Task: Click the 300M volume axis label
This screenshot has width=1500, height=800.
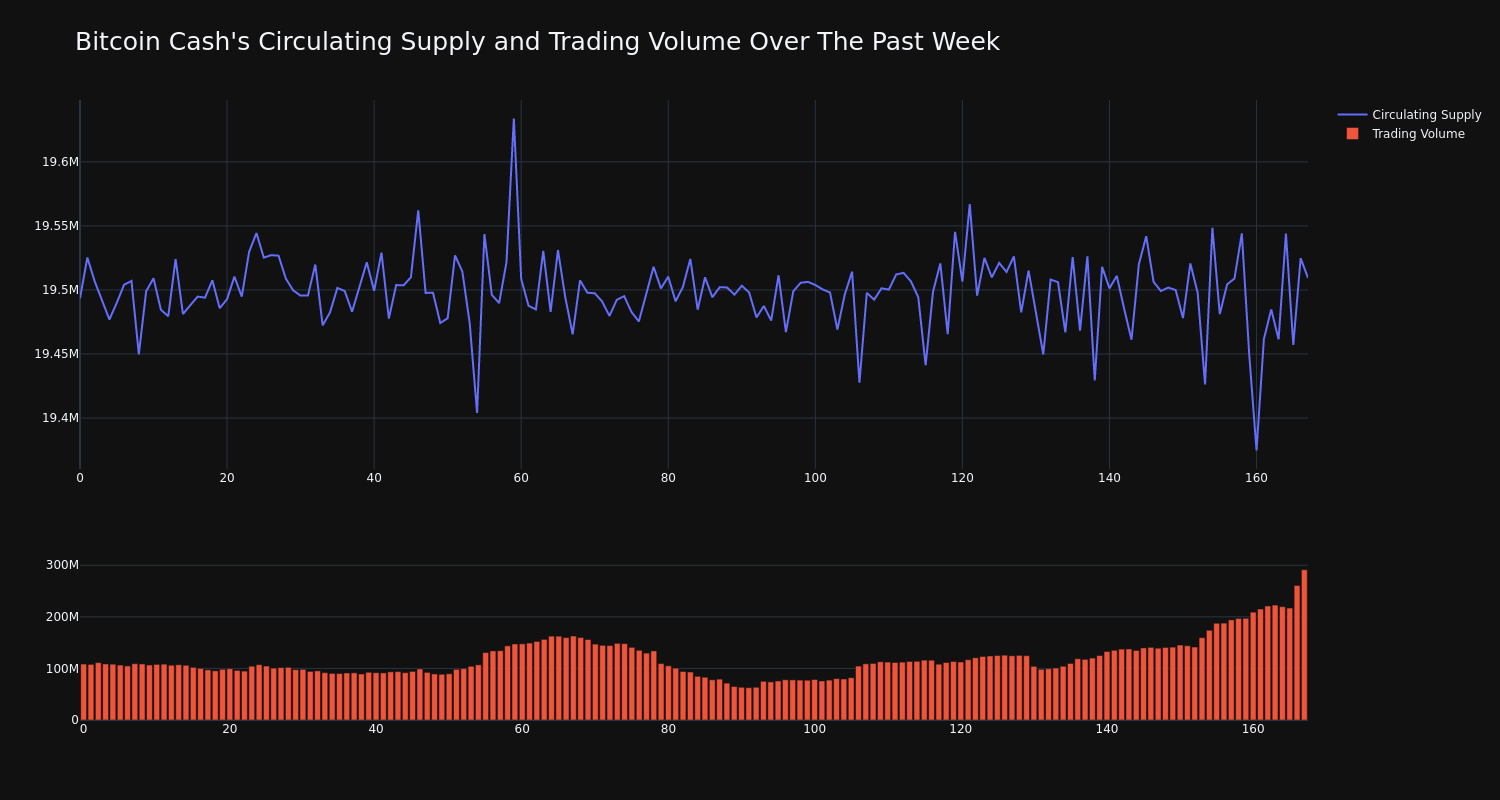Action: tap(62, 565)
